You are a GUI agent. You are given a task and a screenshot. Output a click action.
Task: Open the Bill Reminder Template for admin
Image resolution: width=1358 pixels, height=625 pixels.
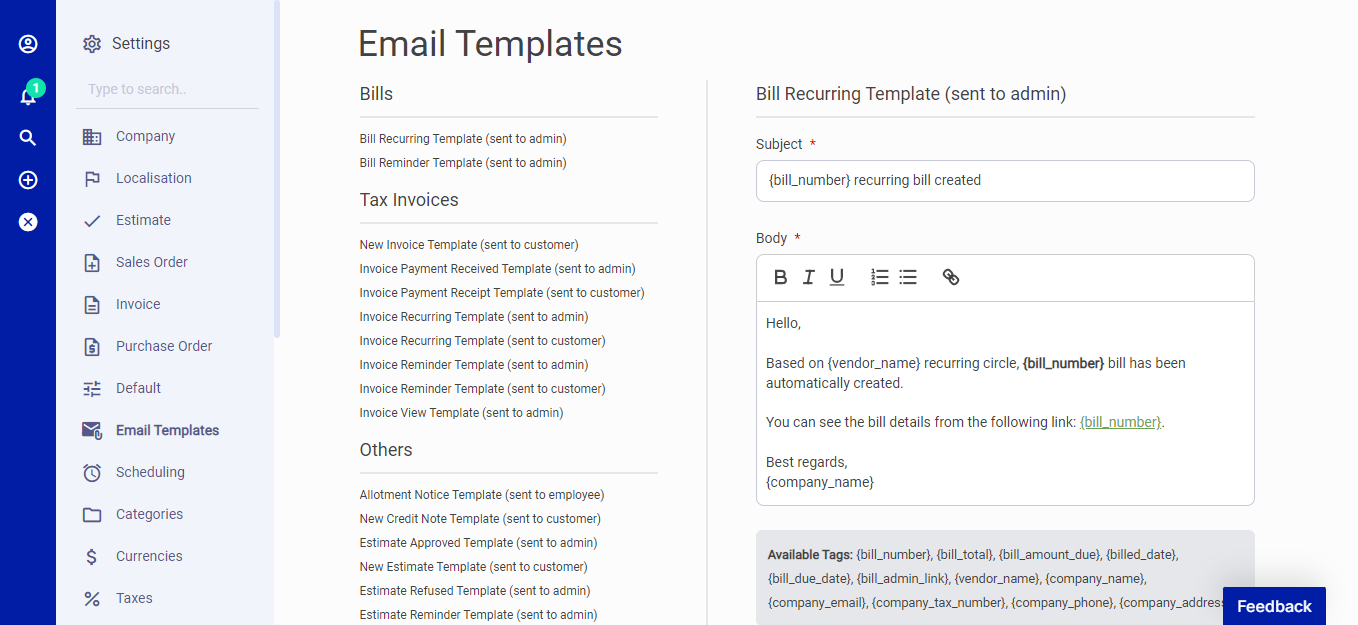(x=463, y=162)
